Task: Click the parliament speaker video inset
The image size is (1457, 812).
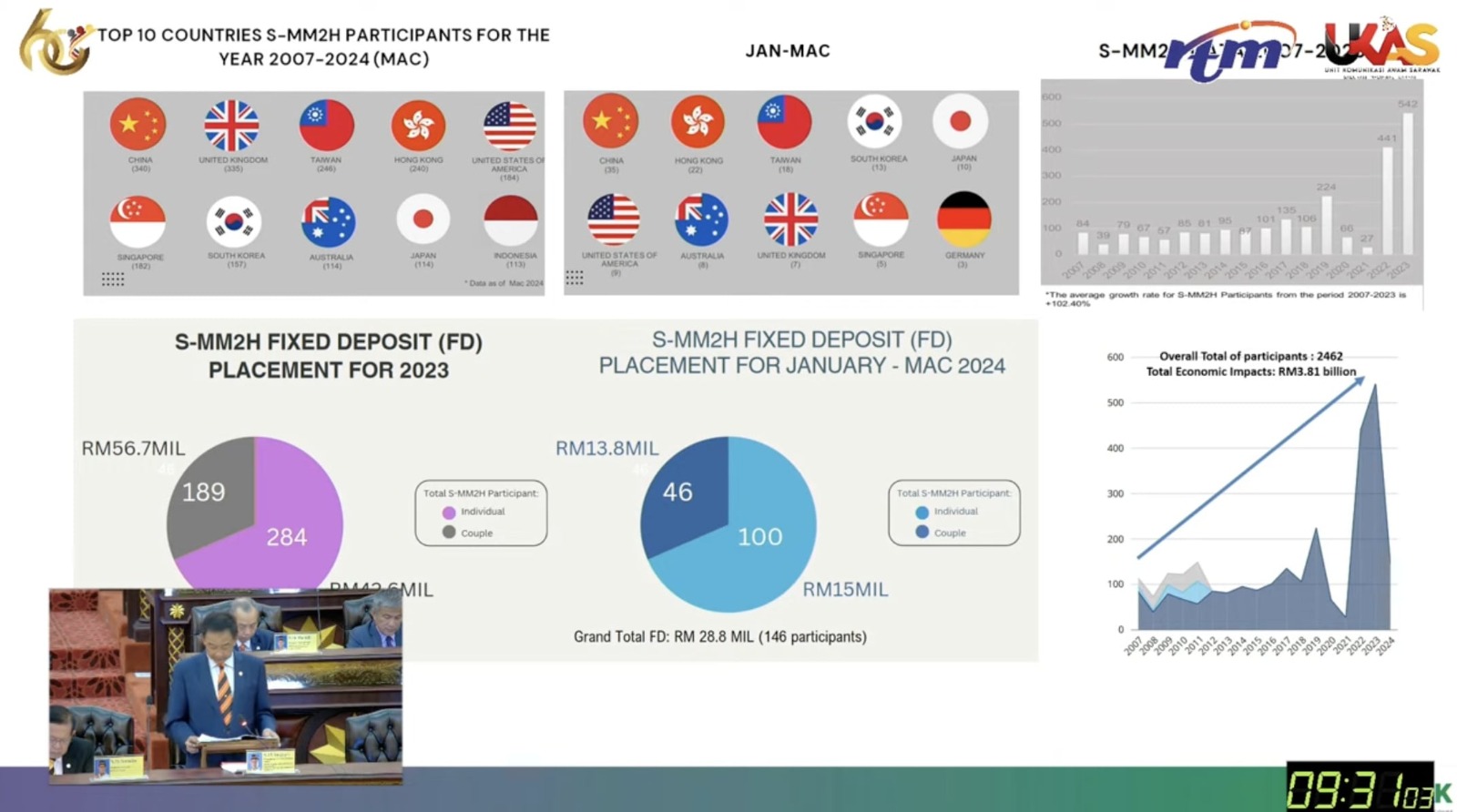Action: [x=226, y=686]
